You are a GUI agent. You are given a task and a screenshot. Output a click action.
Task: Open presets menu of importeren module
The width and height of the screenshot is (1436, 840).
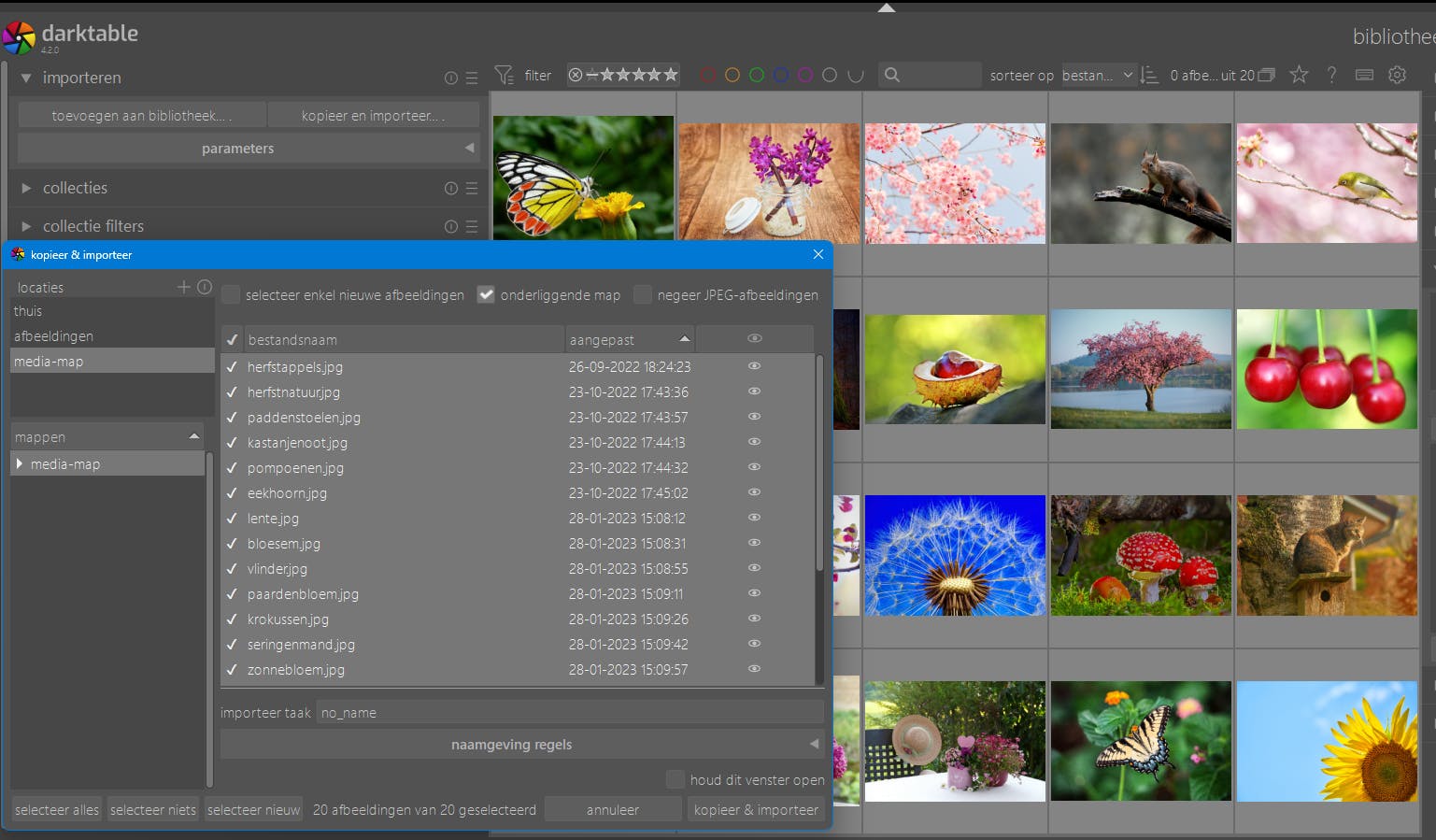click(x=472, y=78)
